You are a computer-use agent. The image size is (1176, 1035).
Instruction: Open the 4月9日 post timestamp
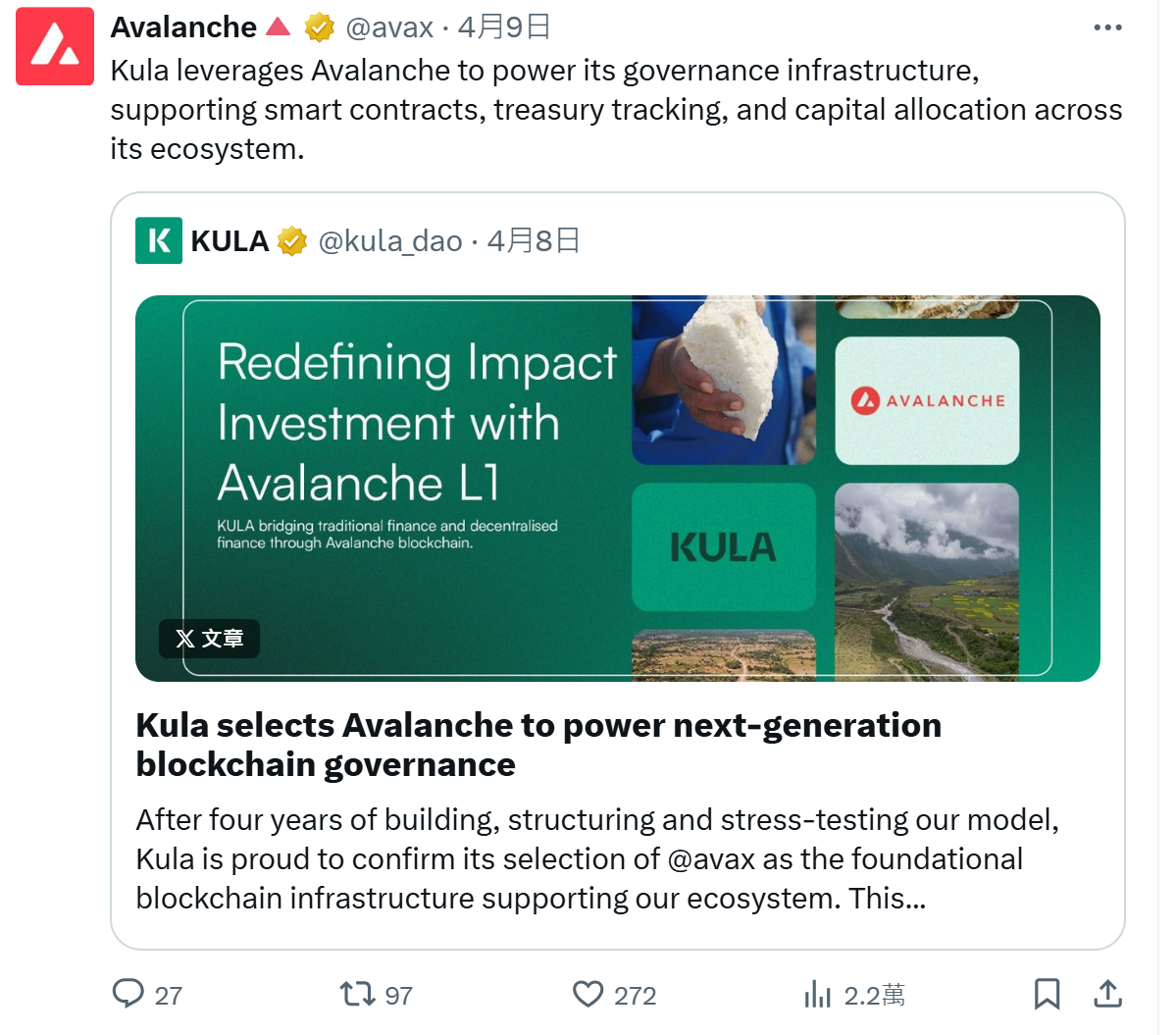tap(504, 27)
